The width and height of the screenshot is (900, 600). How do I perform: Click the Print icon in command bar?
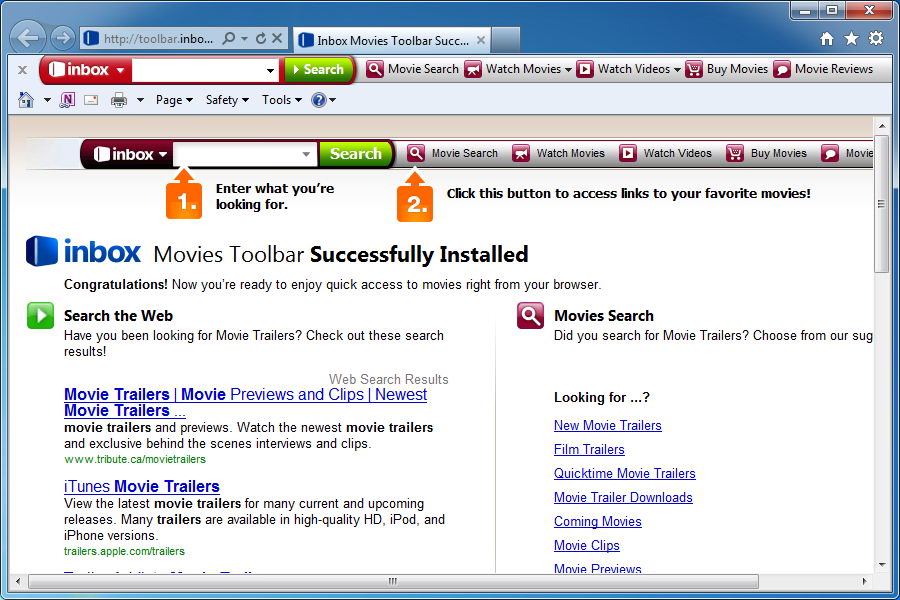[119, 100]
